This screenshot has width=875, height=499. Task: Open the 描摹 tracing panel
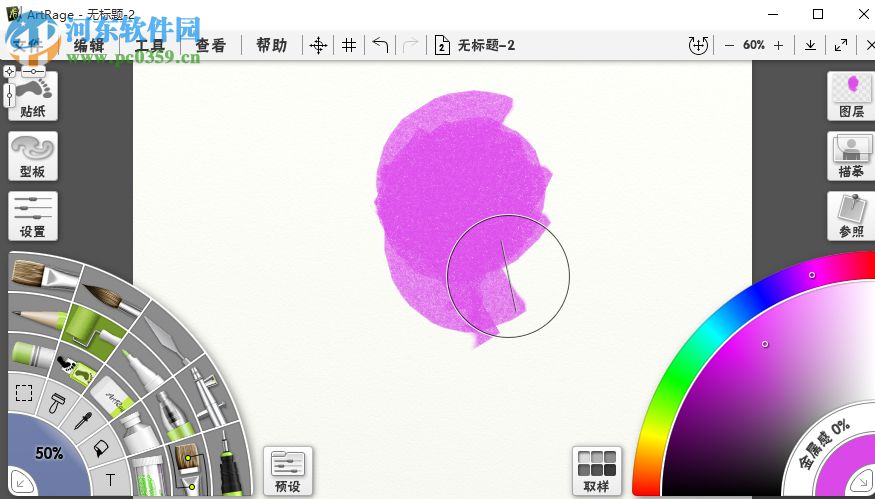tap(851, 156)
